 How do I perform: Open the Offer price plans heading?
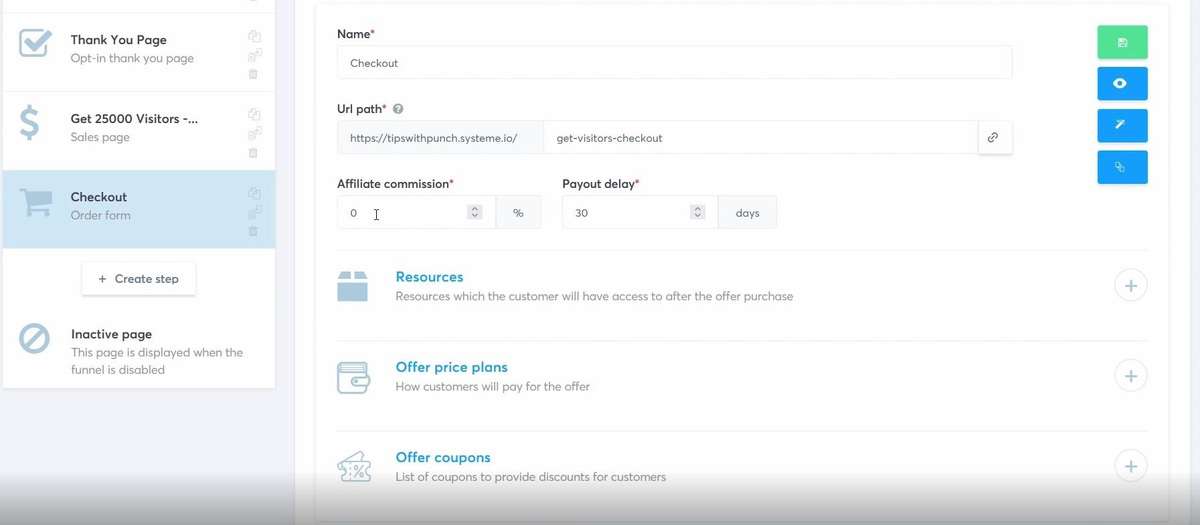[451, 367]
